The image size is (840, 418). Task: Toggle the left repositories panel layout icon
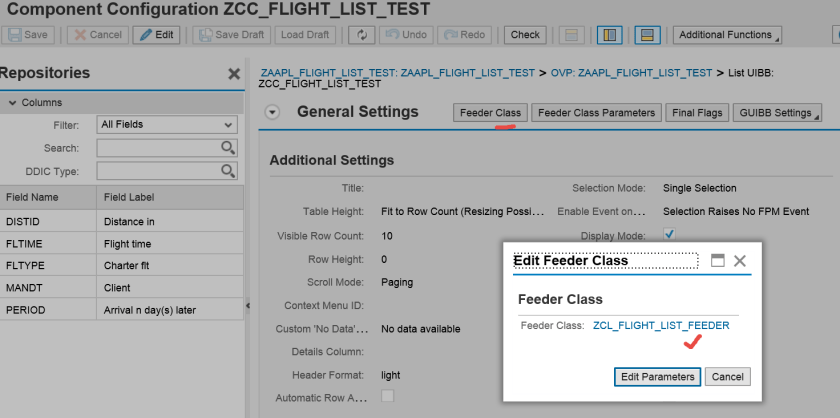coord(607,35)
